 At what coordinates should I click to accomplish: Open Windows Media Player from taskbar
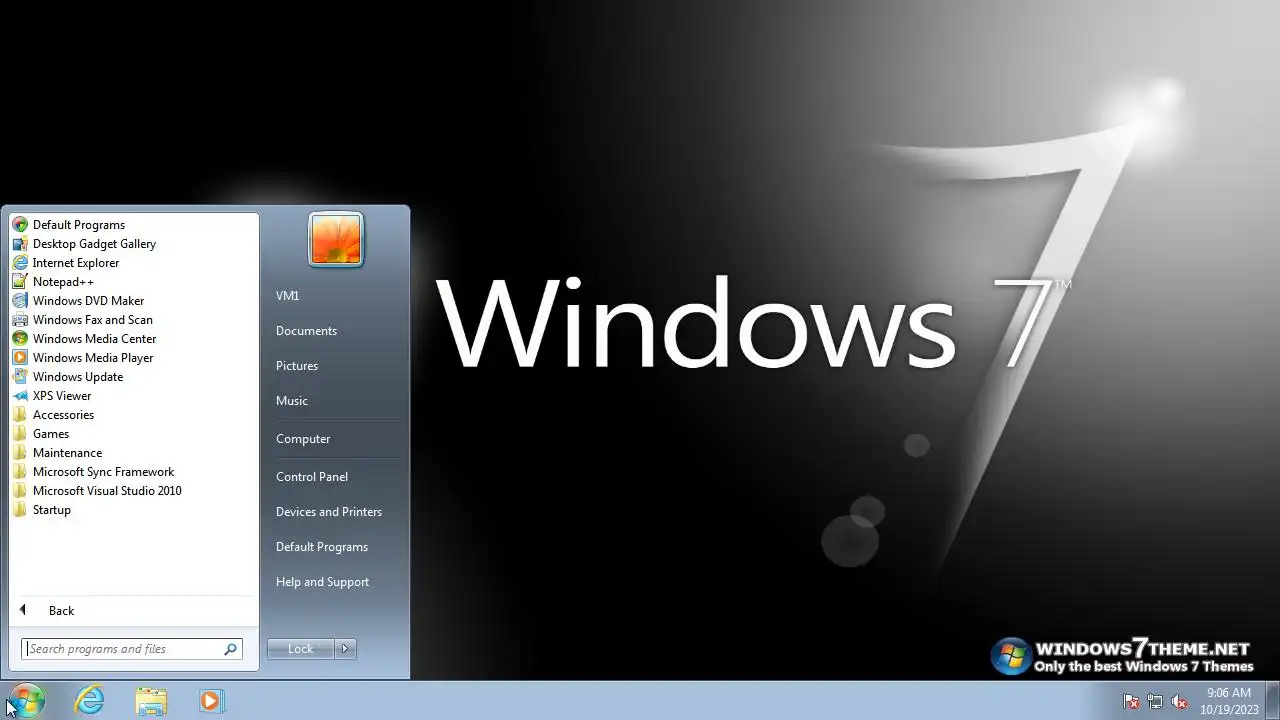click(211, 701)
